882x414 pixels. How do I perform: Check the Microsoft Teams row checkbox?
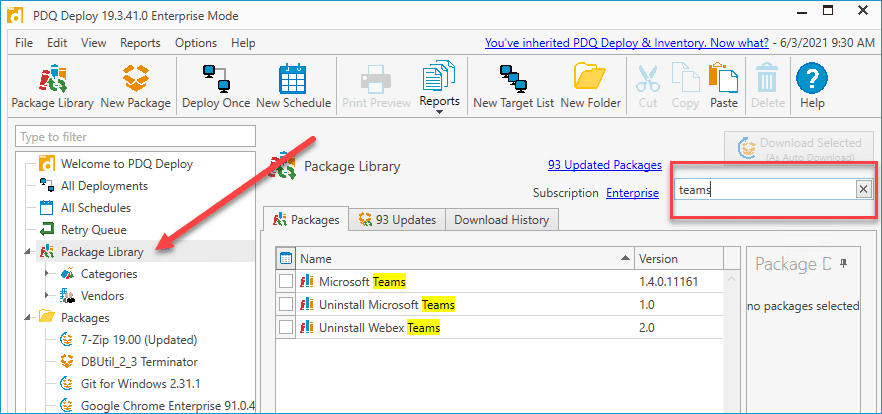[286, 281]
